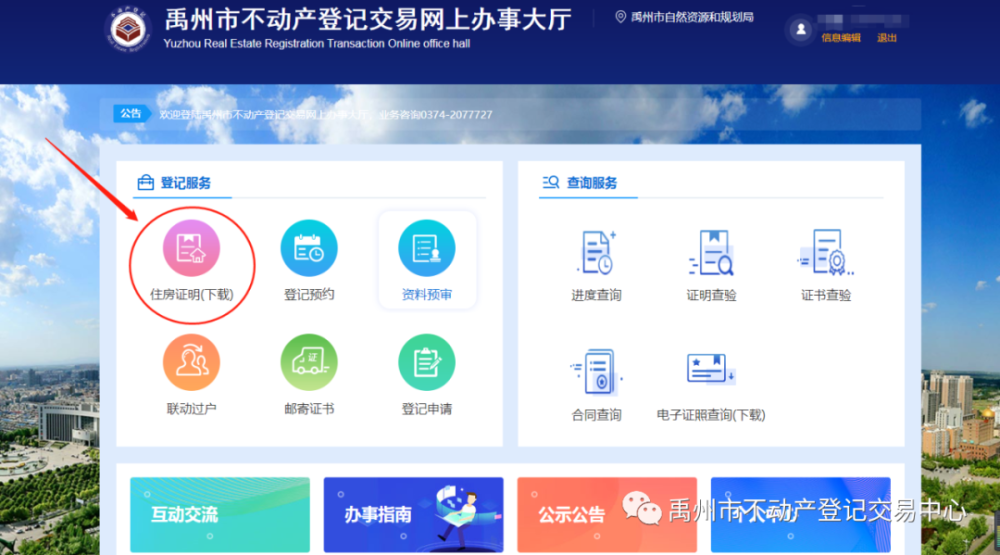The width and height of the screenshot is (1000, 555).
Task: Click the 合同查询 label text
Action: click(596, 415)
